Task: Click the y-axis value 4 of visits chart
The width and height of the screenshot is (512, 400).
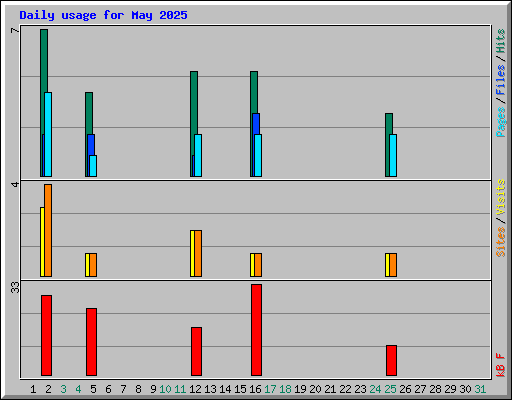Action: (15, 184)
